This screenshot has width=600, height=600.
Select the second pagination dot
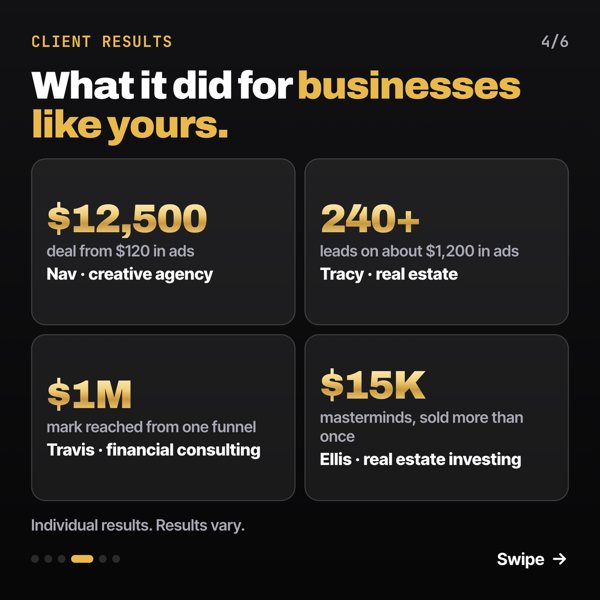coord(48,559)
